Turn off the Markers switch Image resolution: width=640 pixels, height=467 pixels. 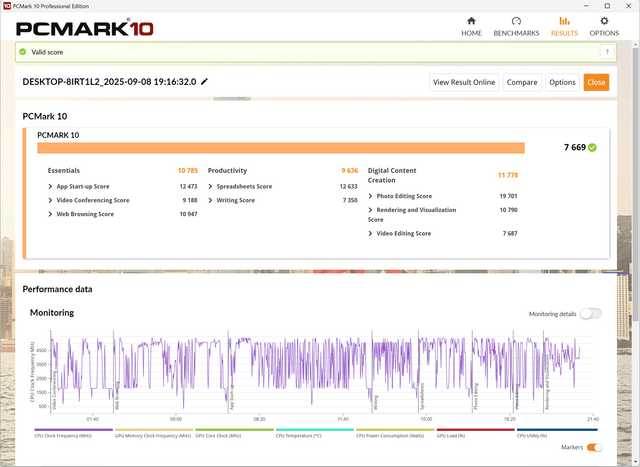coord(594,447)
